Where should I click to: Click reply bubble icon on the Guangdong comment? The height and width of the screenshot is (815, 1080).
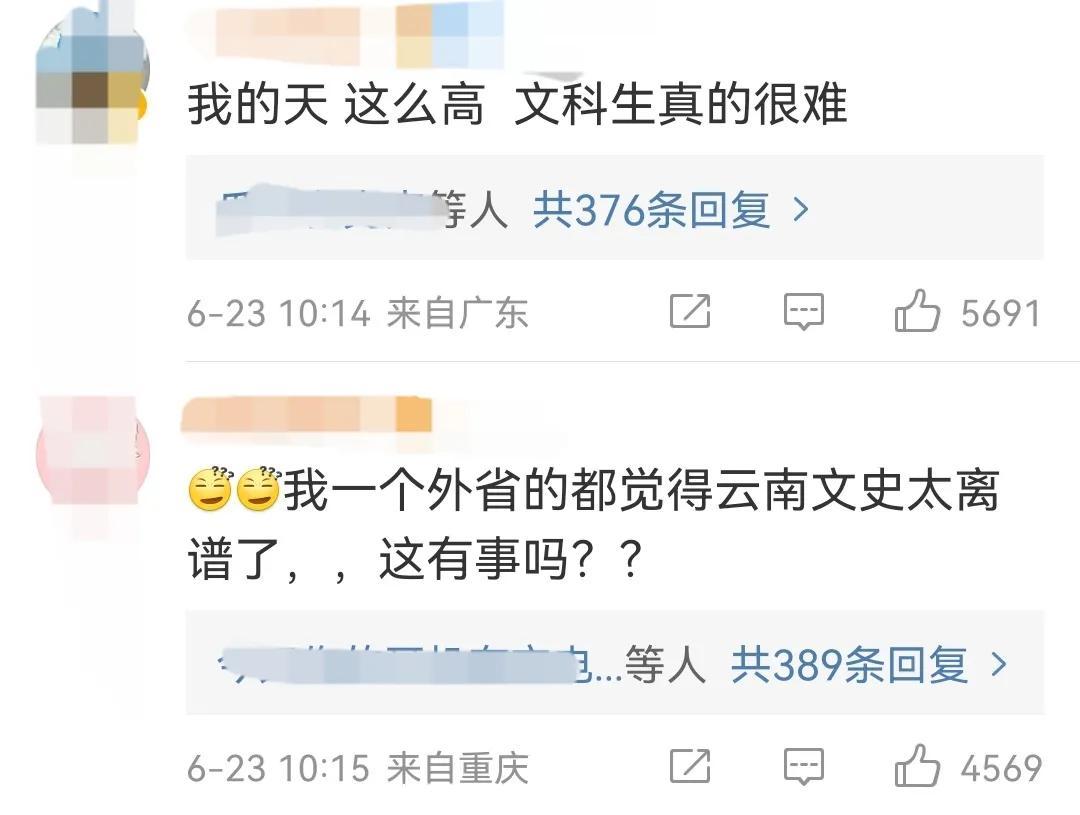coord(804,311)
